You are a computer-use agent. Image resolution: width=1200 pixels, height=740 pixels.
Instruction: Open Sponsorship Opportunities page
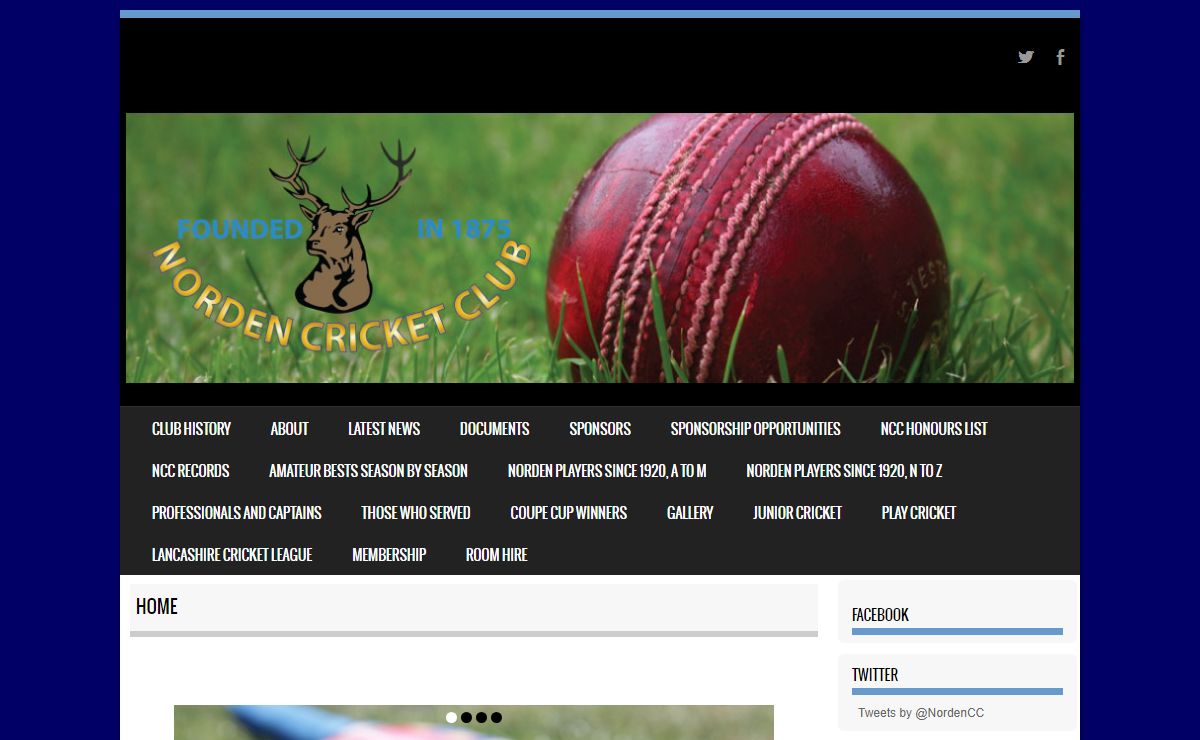point(755,428)
